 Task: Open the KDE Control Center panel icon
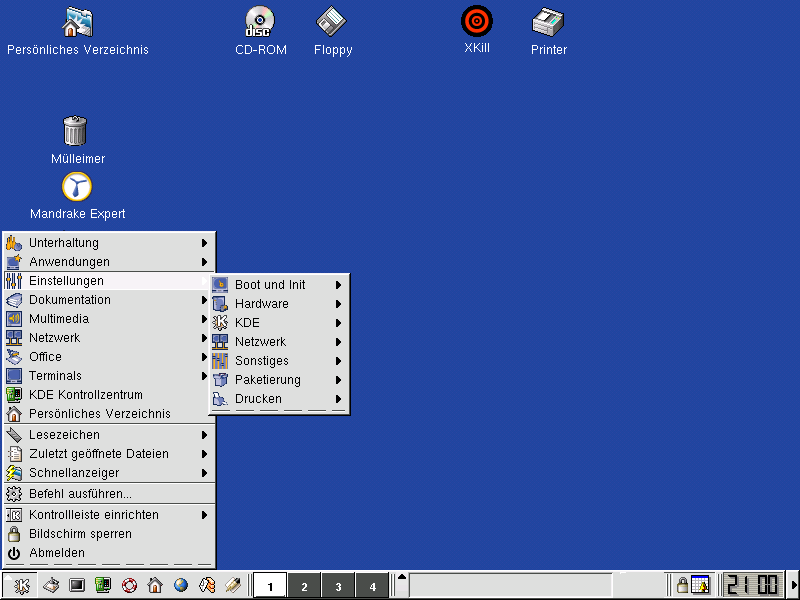pyautogui.click(x=103, y=585)
